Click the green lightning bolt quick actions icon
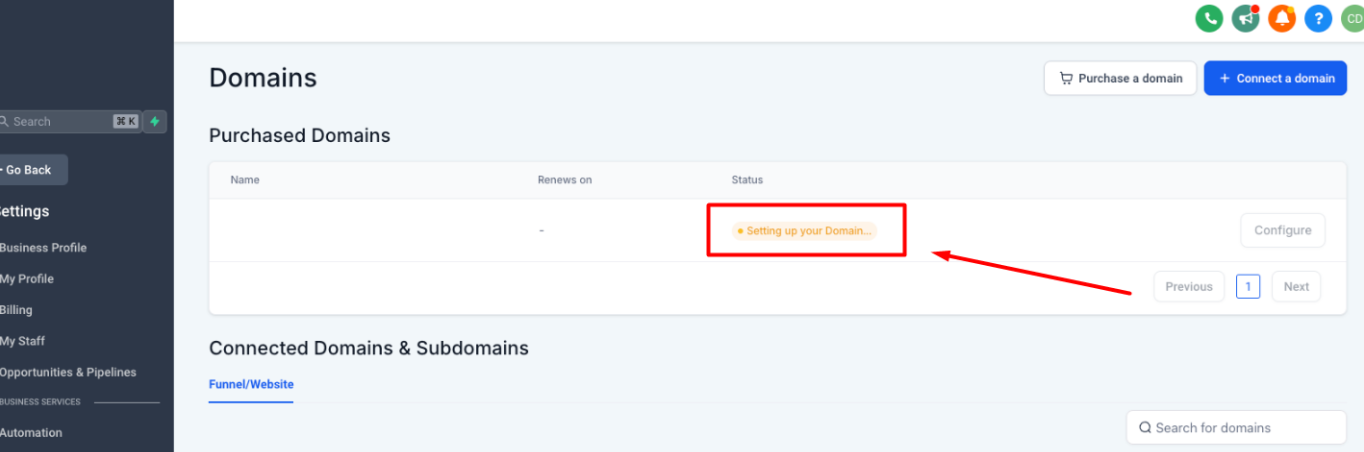The image size is (1364, 452). pos(155,122)
